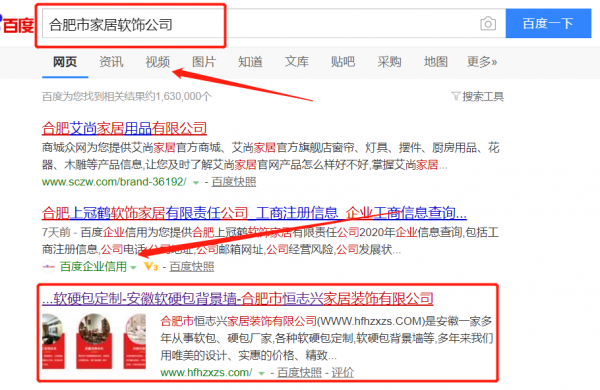Open the 知道 tab
This screenshot has width=600, height=390.
250,62
